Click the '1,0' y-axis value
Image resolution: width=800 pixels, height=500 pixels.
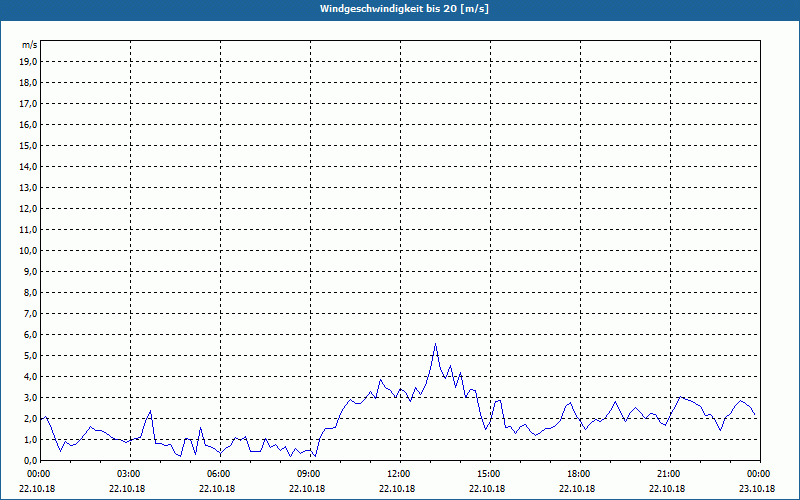[30, 439]
